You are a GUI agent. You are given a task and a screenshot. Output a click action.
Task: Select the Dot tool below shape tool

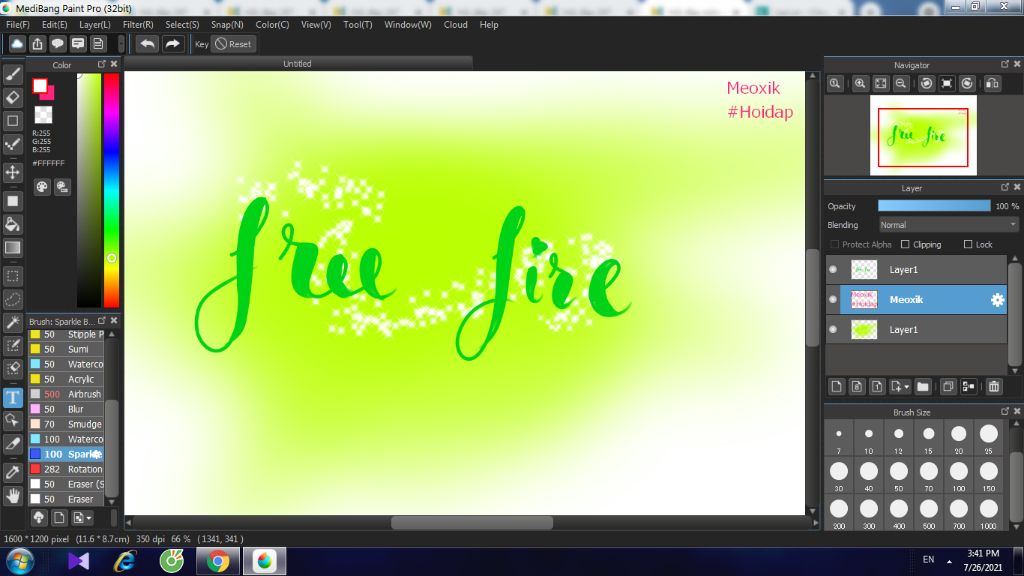[x=12, y=144]
